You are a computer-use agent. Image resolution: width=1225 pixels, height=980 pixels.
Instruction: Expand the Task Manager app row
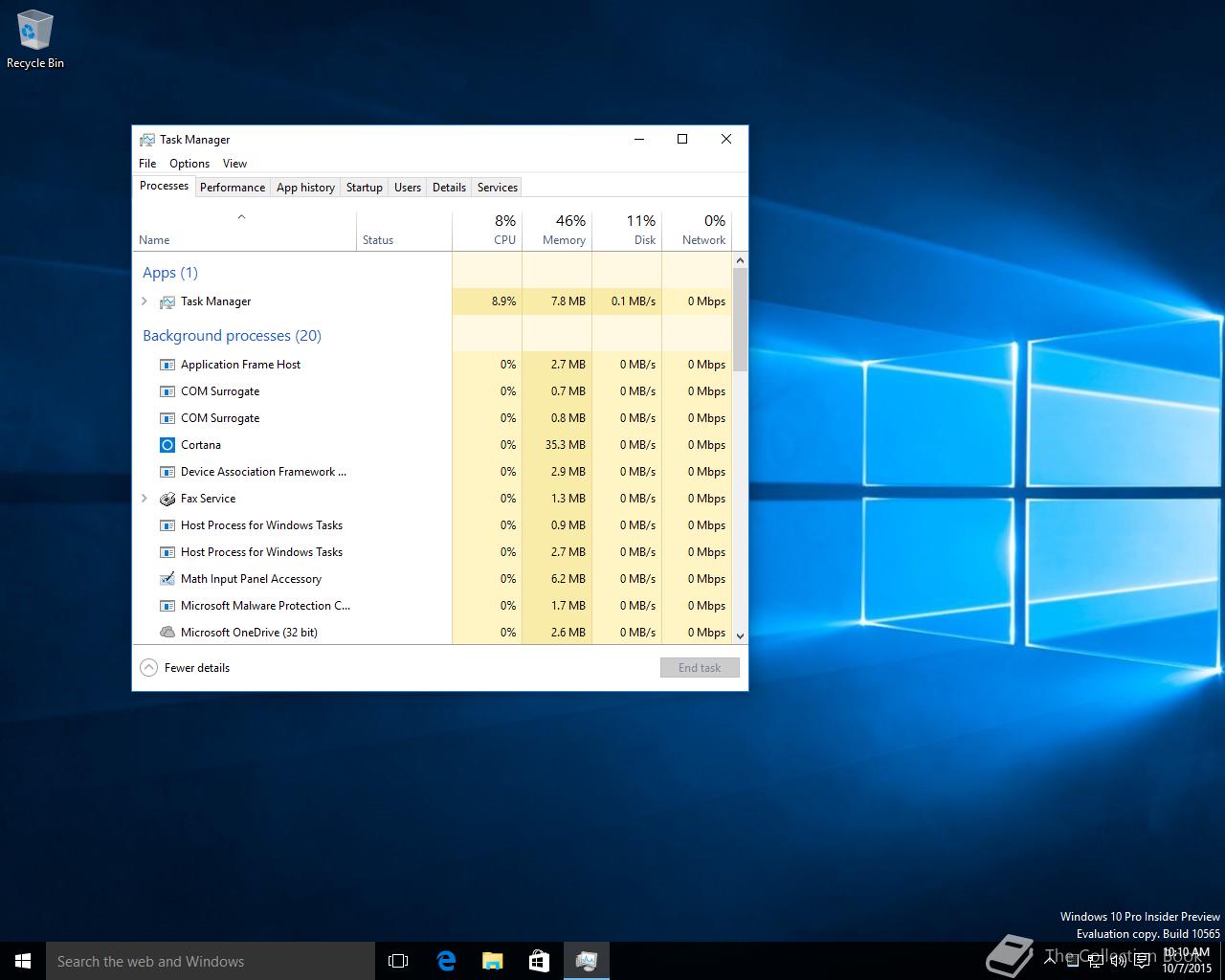pos(145,301)
